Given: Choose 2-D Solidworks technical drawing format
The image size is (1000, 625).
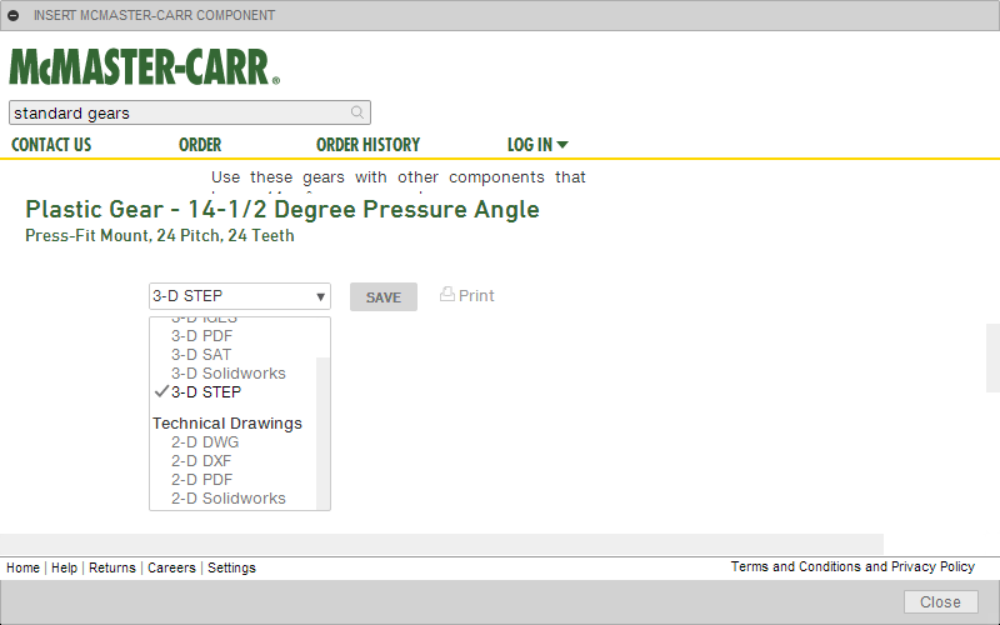Looking at the screenshot, I should click(228, 498).
